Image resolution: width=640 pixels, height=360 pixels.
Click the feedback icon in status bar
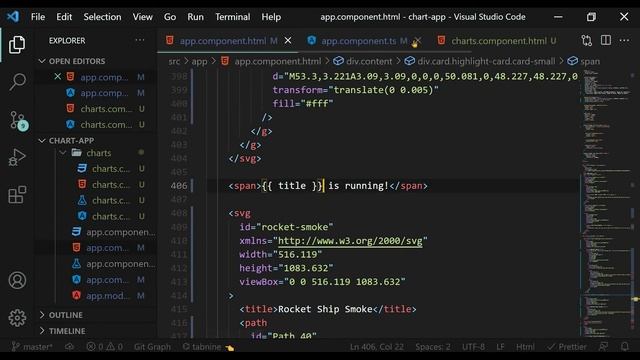pyautogui.click(x=603, y=347)
